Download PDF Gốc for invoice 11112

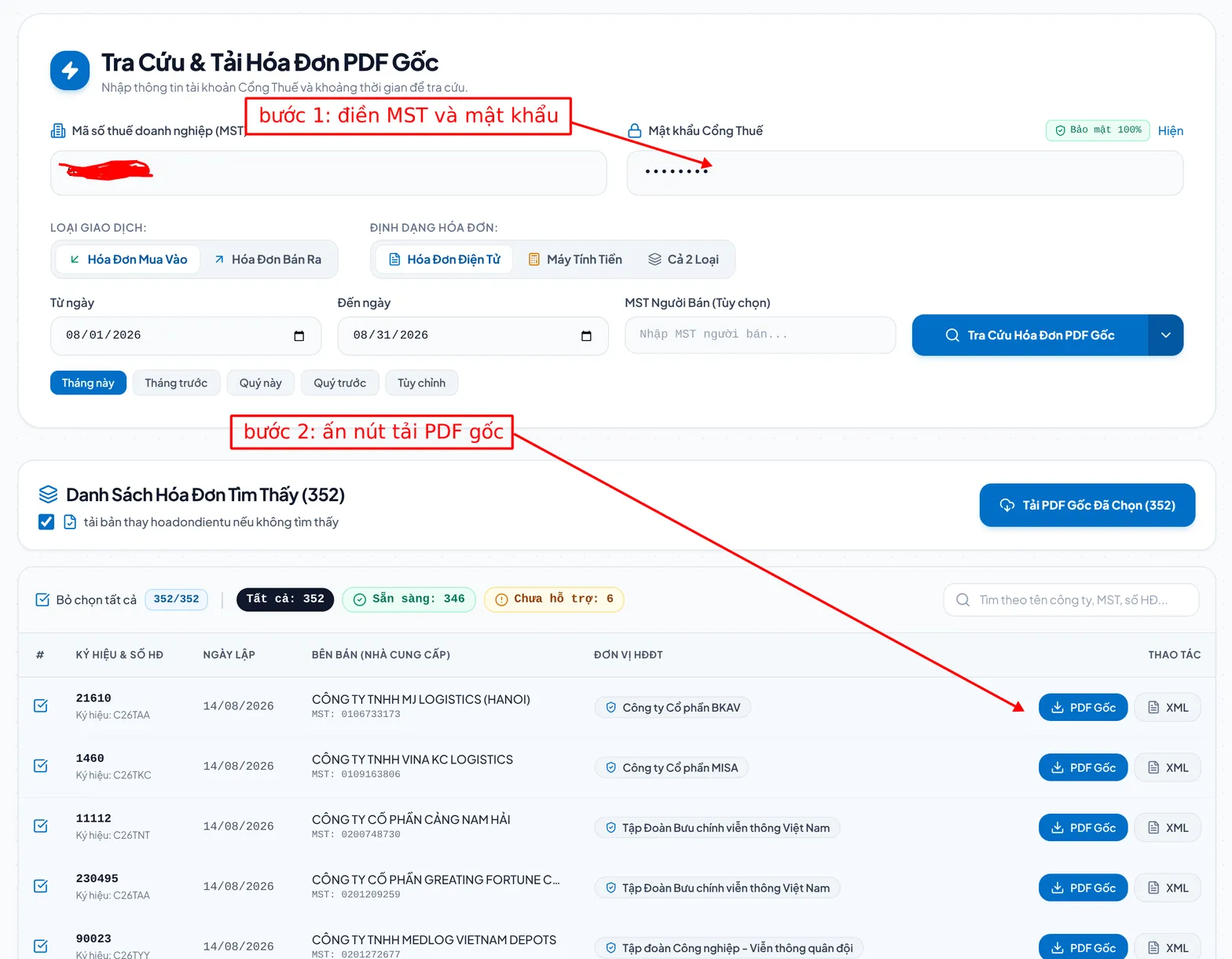point(1083,828)
